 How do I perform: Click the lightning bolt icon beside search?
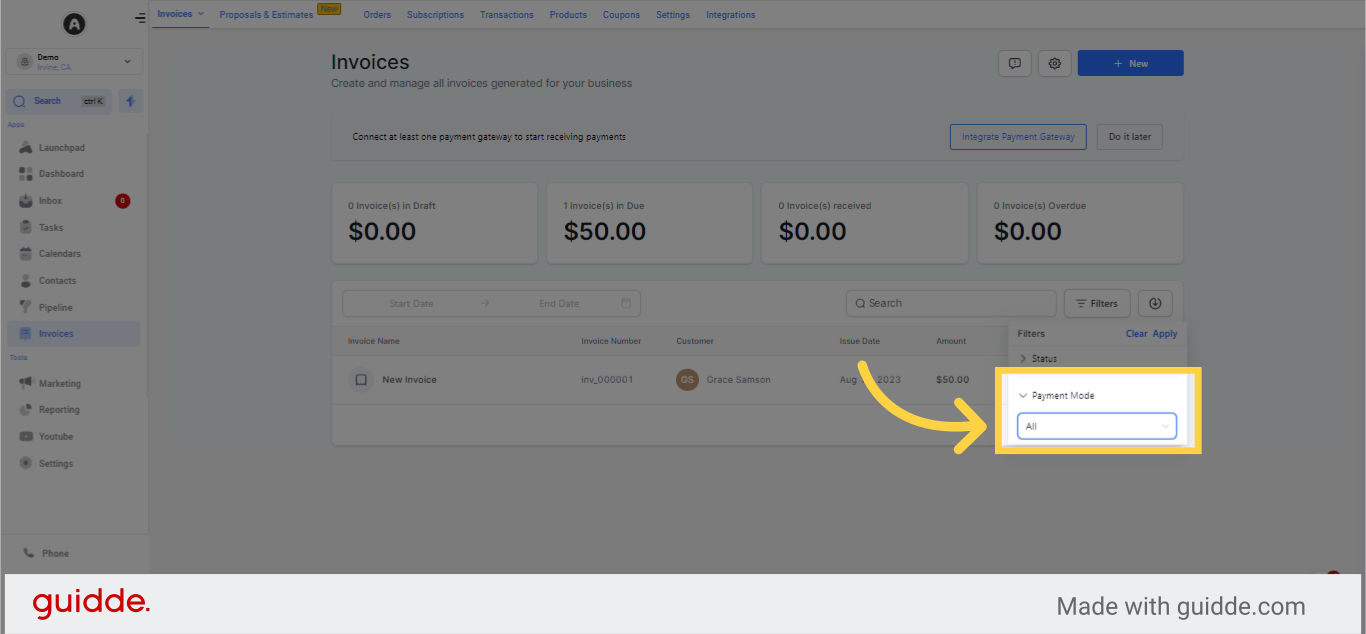130,100
